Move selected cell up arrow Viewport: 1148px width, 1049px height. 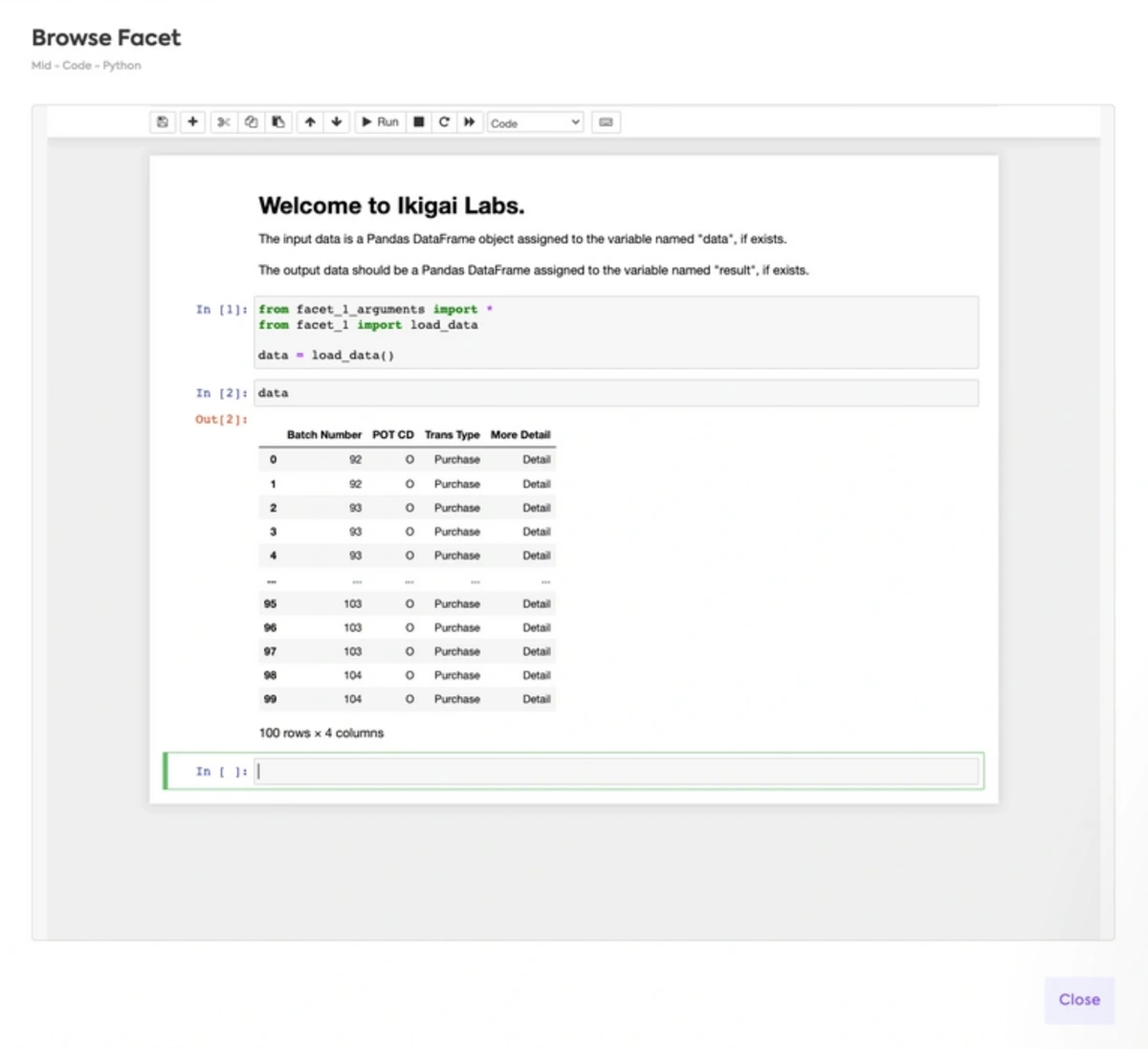(310, 122)
